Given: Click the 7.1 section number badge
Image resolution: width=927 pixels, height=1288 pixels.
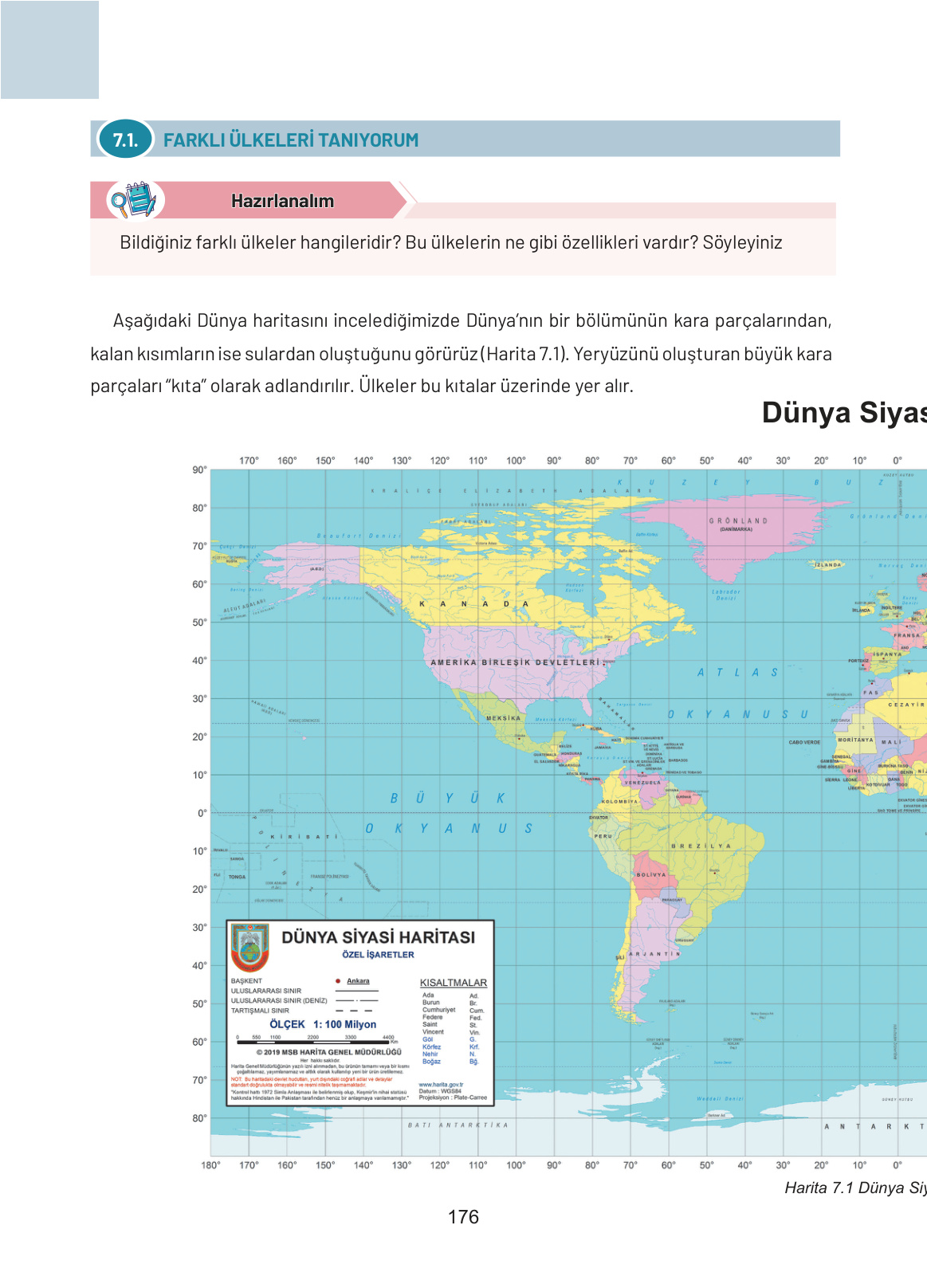Looking at the screenshot, I should pyautogui.click(x=125, y=139).
